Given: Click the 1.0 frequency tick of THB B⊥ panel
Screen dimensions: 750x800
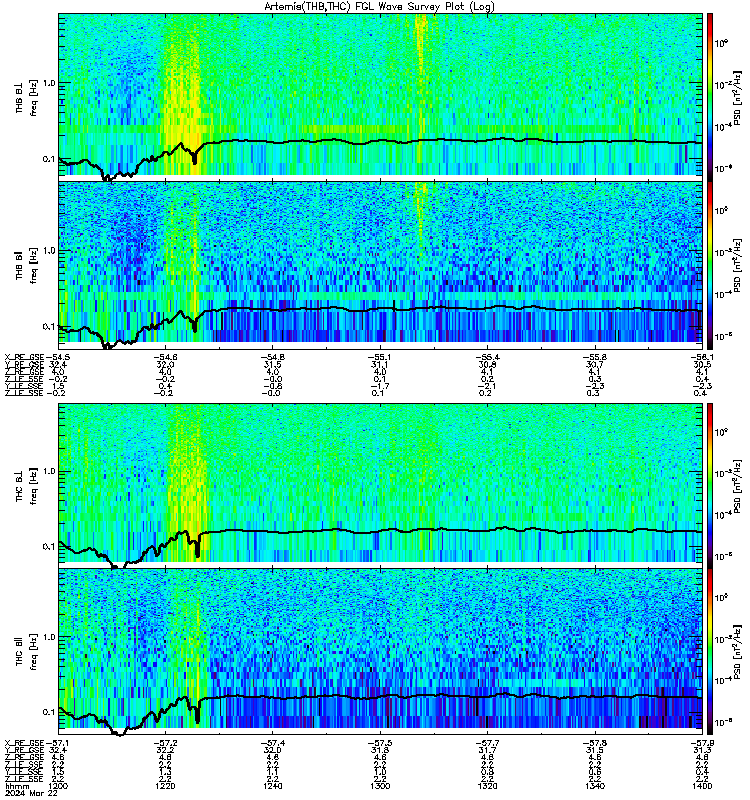Looking at the screenshot, I should click(x=48, y=83).
